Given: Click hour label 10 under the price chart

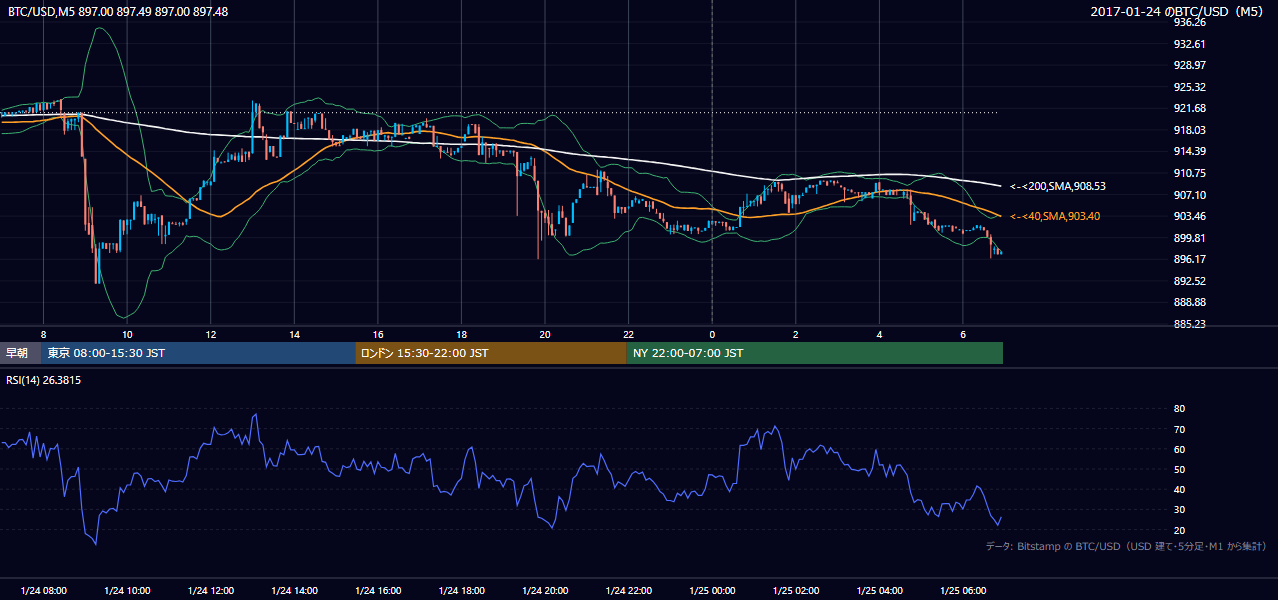Looking at the screenshot, I should pyautogui.click(x=127, y=334).
